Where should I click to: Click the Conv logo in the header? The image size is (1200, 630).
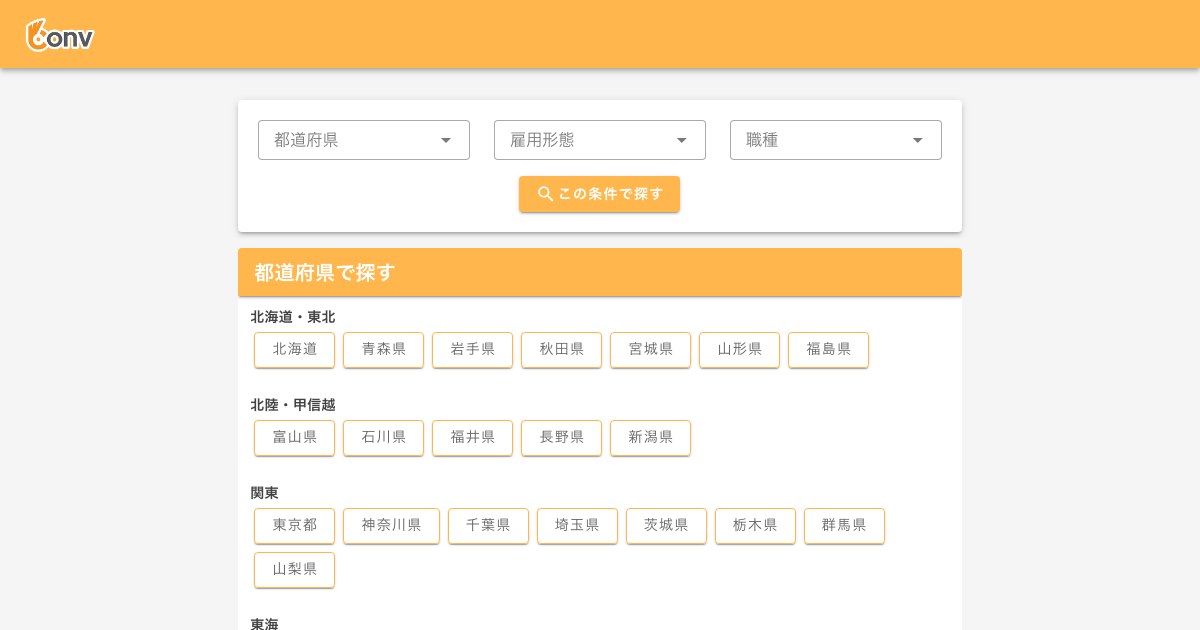pyautogui.click(x=60, y=35)
